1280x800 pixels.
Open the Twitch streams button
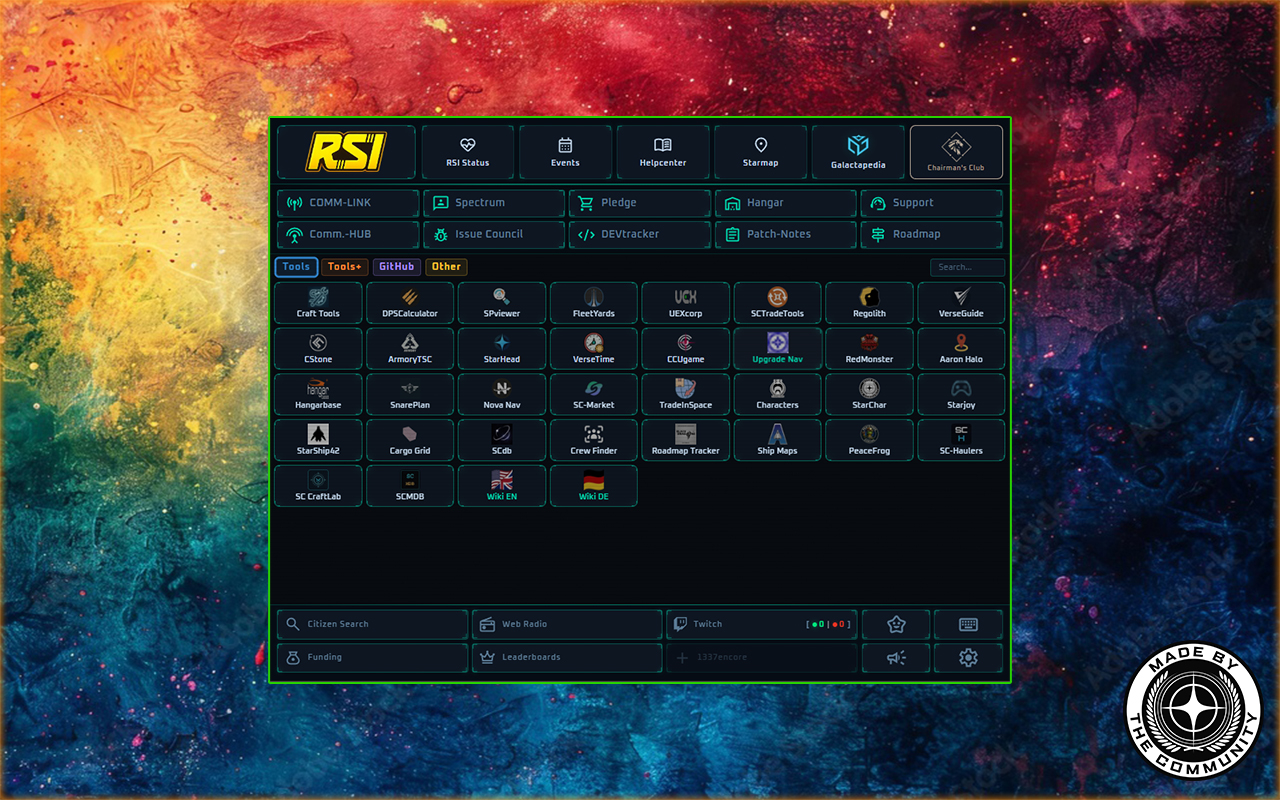pyautogui.click(x=762, y=624)
